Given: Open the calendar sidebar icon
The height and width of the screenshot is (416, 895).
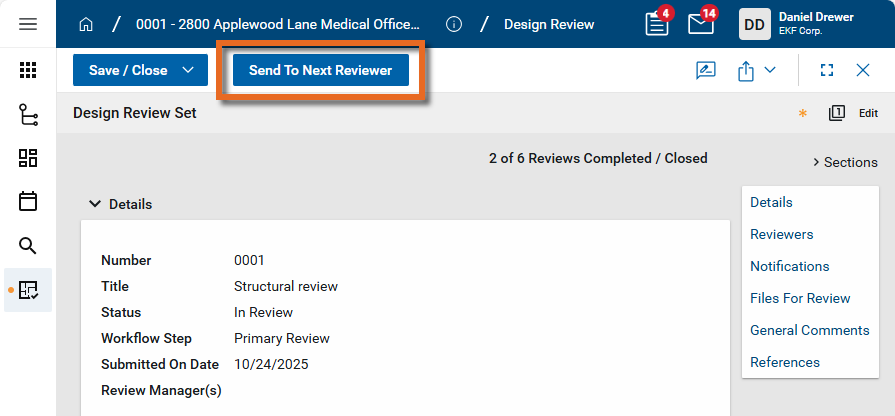Looking at the screenshot, I should [28, 201].
